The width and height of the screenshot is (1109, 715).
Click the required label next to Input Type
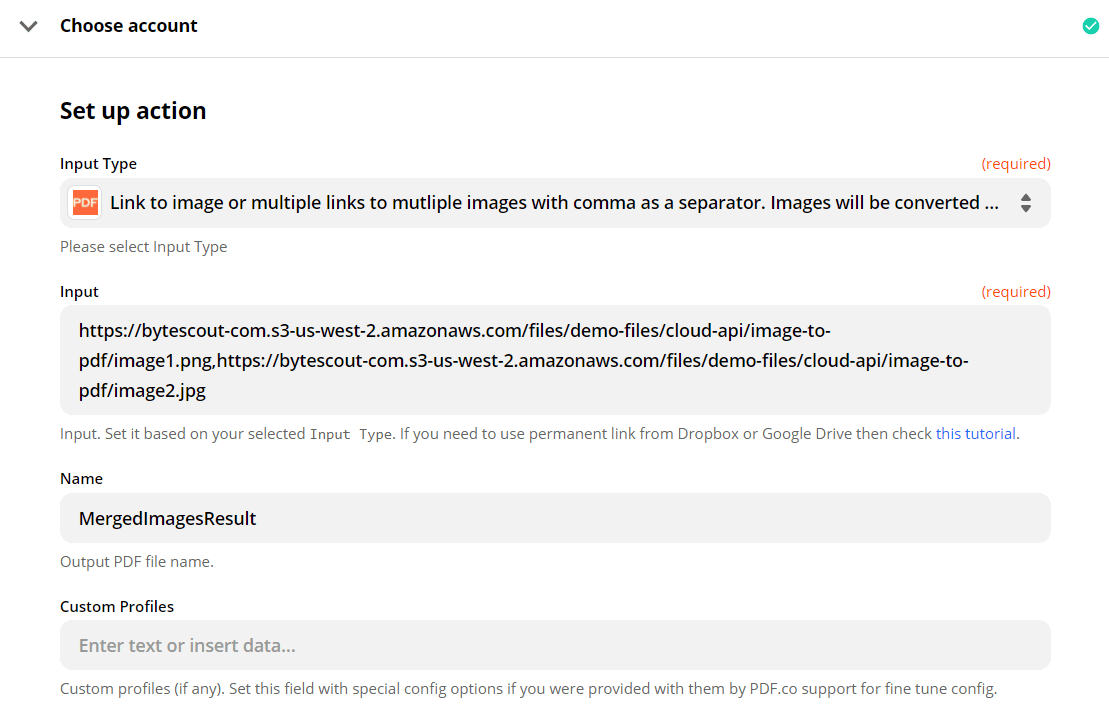pos(1016,163)
